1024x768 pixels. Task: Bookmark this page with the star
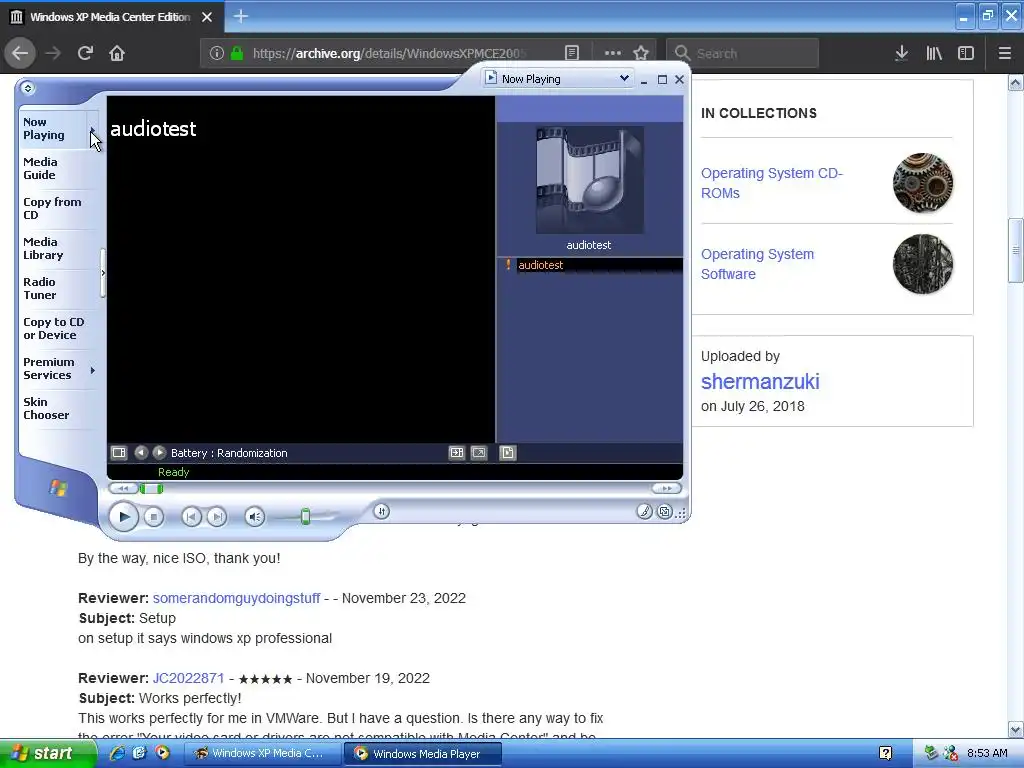[641, 53]
